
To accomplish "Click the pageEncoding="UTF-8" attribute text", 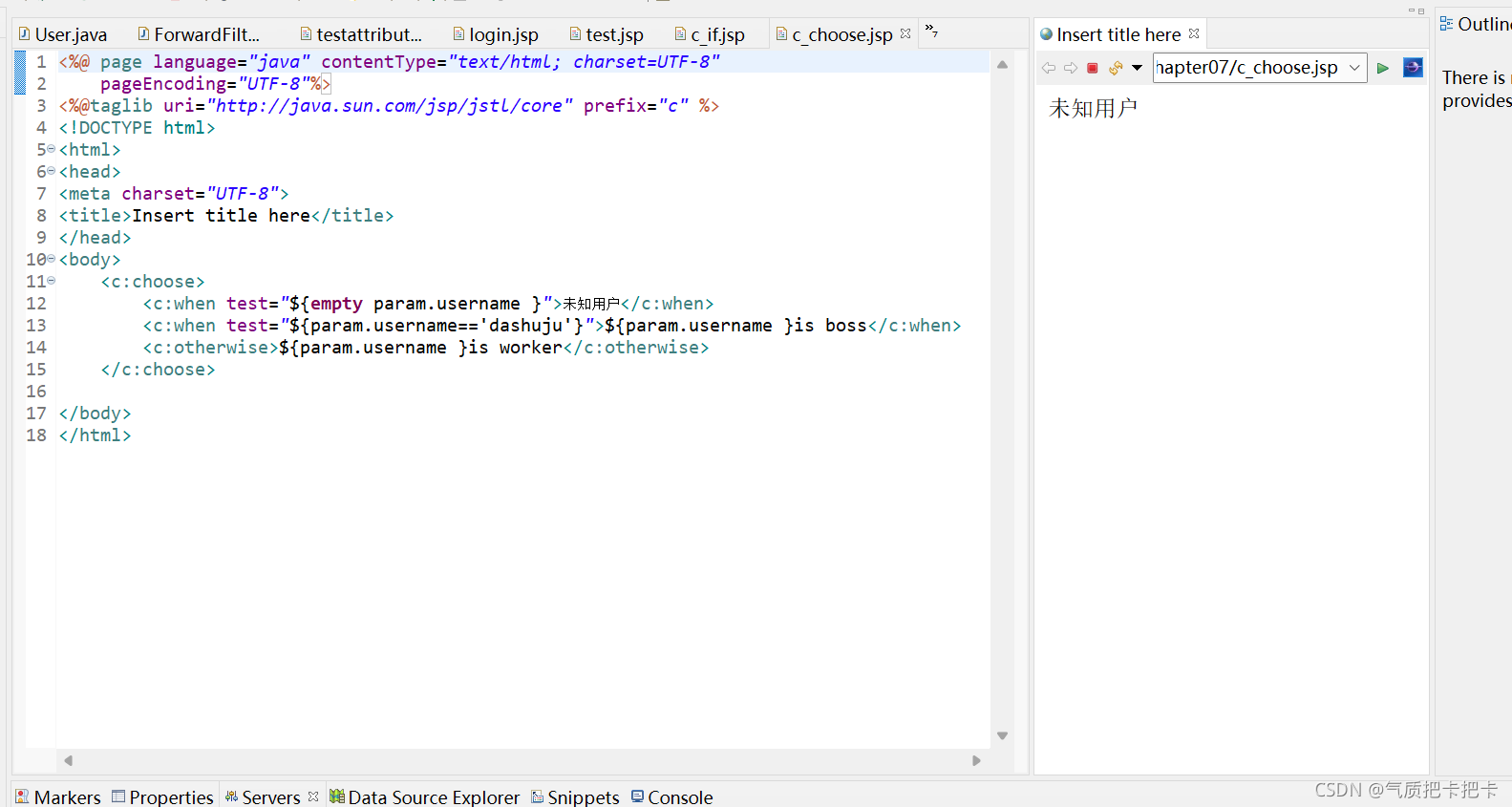I will point(204,84).
